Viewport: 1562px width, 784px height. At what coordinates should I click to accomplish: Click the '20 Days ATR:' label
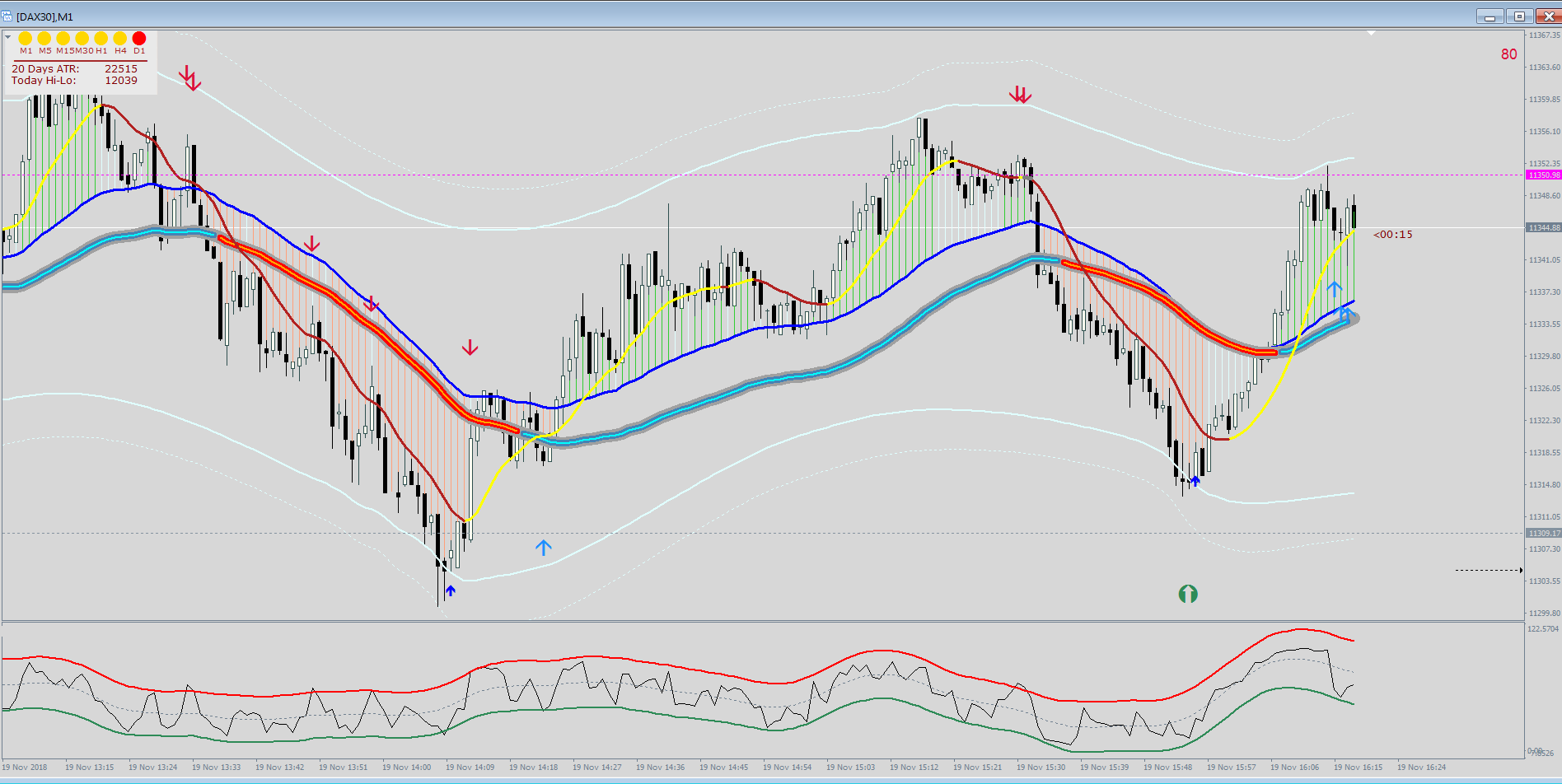click(45, 68)
